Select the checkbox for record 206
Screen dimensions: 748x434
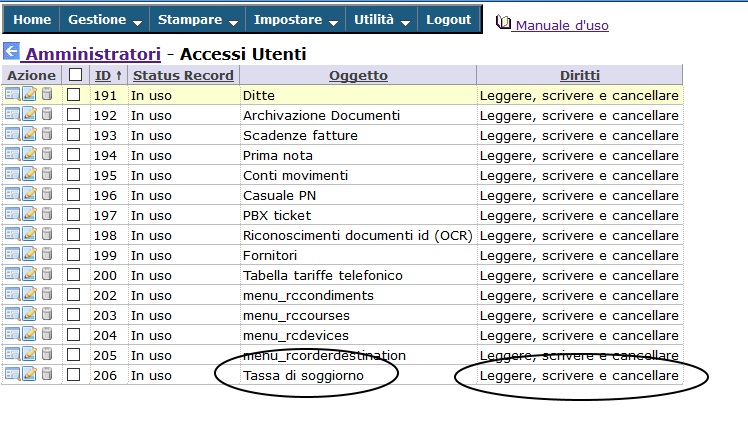74,375
